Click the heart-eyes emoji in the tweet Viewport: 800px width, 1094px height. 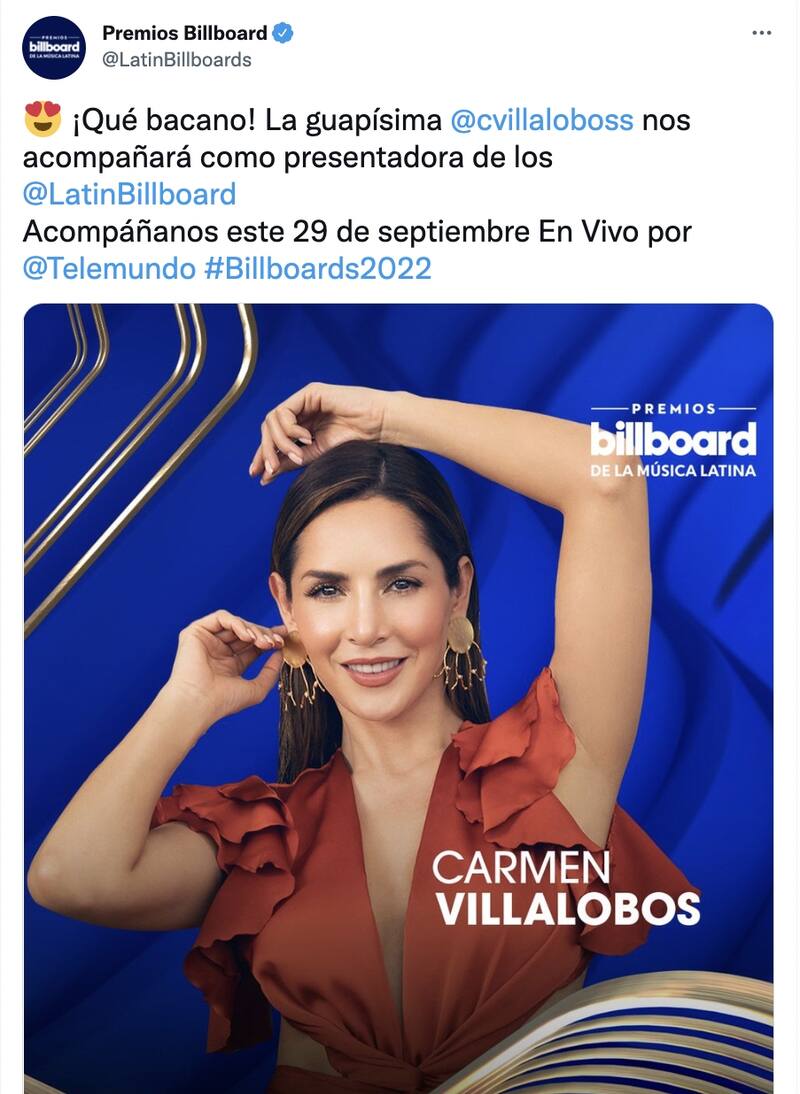(43, 119)
